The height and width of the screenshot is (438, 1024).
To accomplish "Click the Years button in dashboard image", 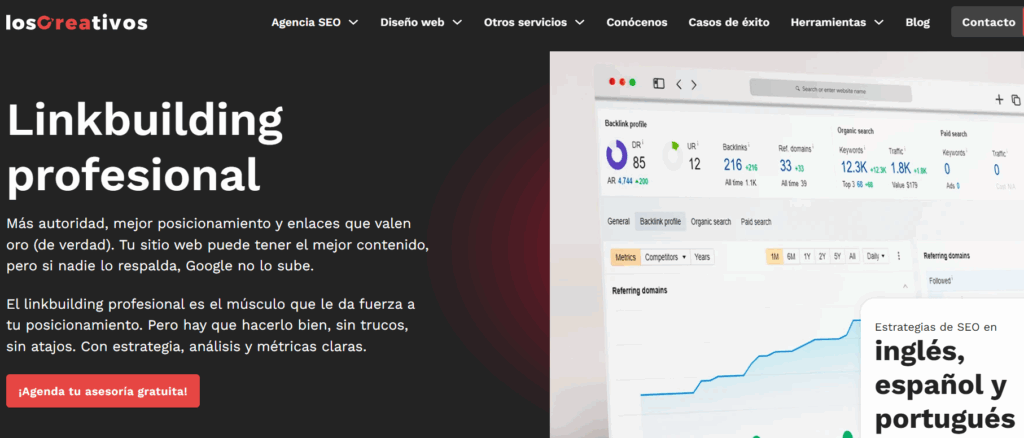I will [x=702, y=257].
